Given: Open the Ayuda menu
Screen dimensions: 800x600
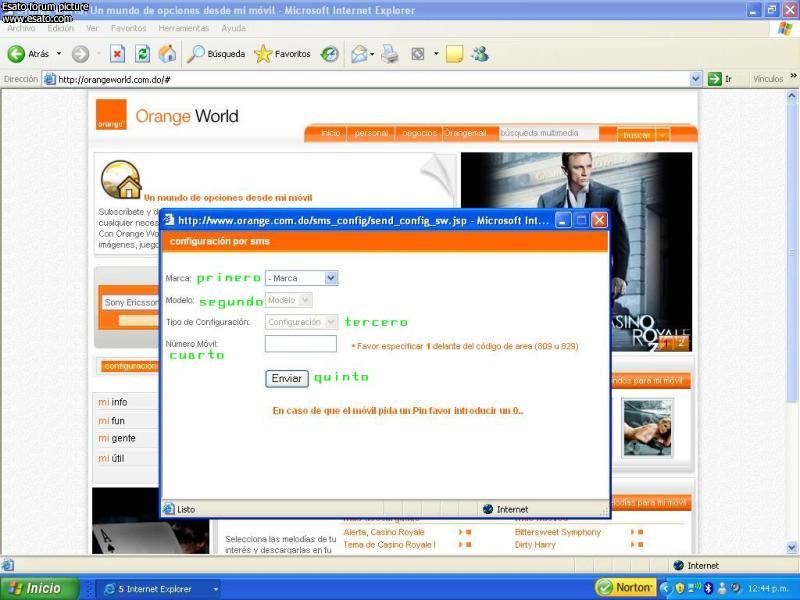Looking at the screenshot, I should pos(234,29).
